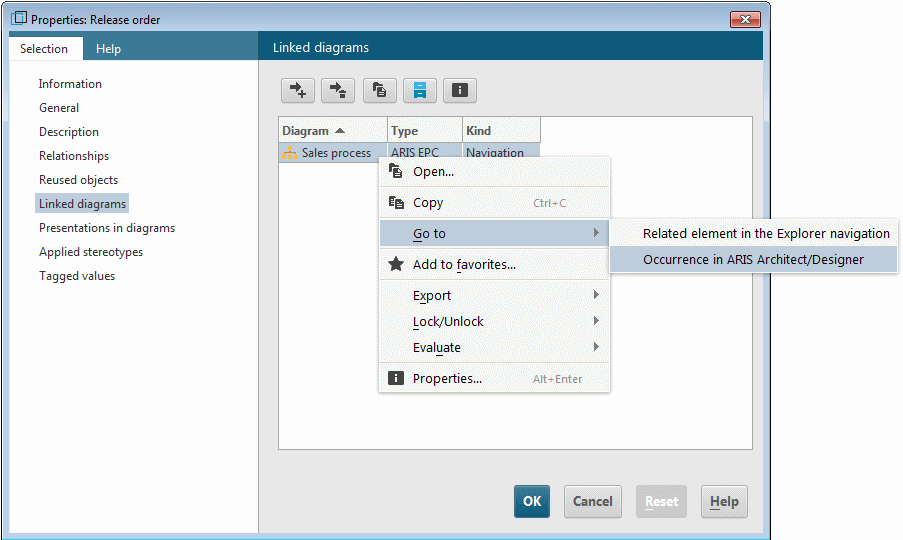Open the Information page

(70, 84)
